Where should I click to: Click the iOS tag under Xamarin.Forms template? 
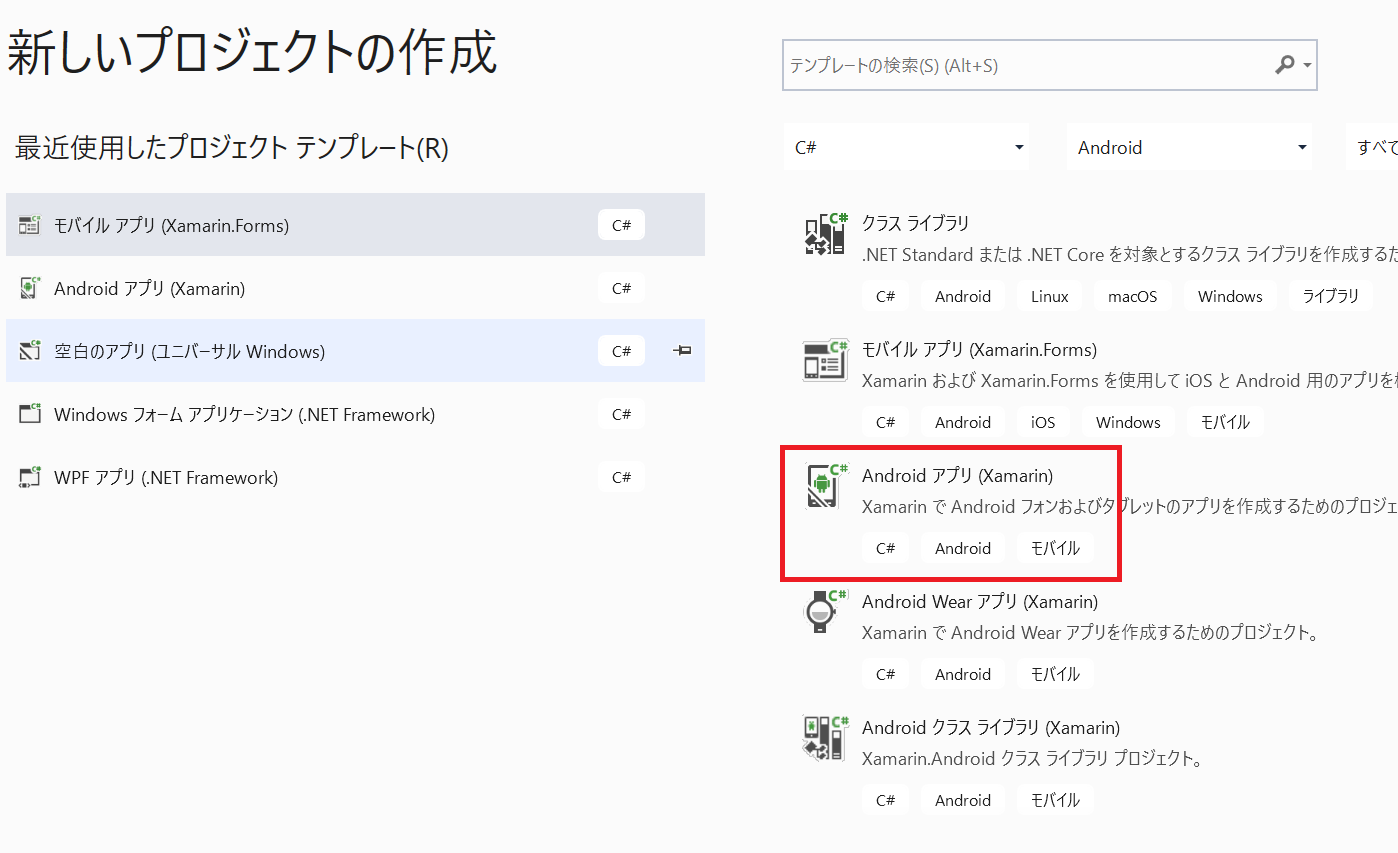(1043, 422)
